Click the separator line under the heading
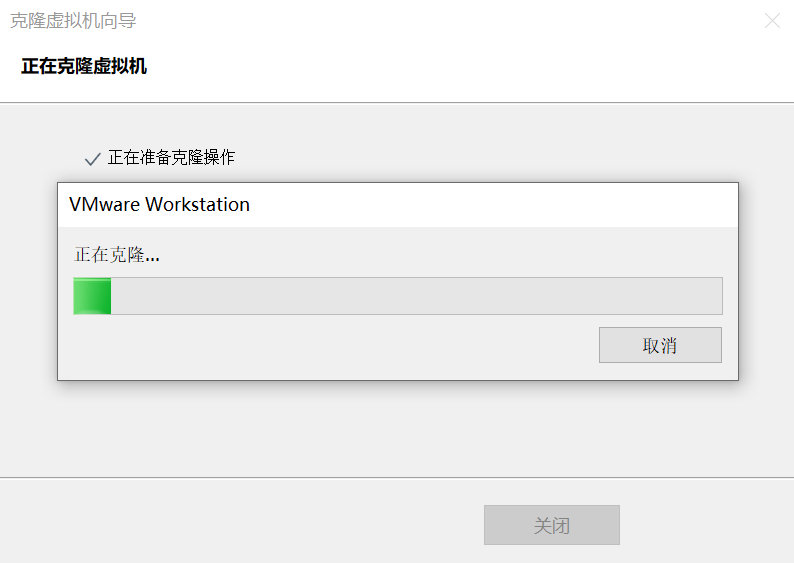Viewport: 794px width, 563px height. (x=397, y=103)
